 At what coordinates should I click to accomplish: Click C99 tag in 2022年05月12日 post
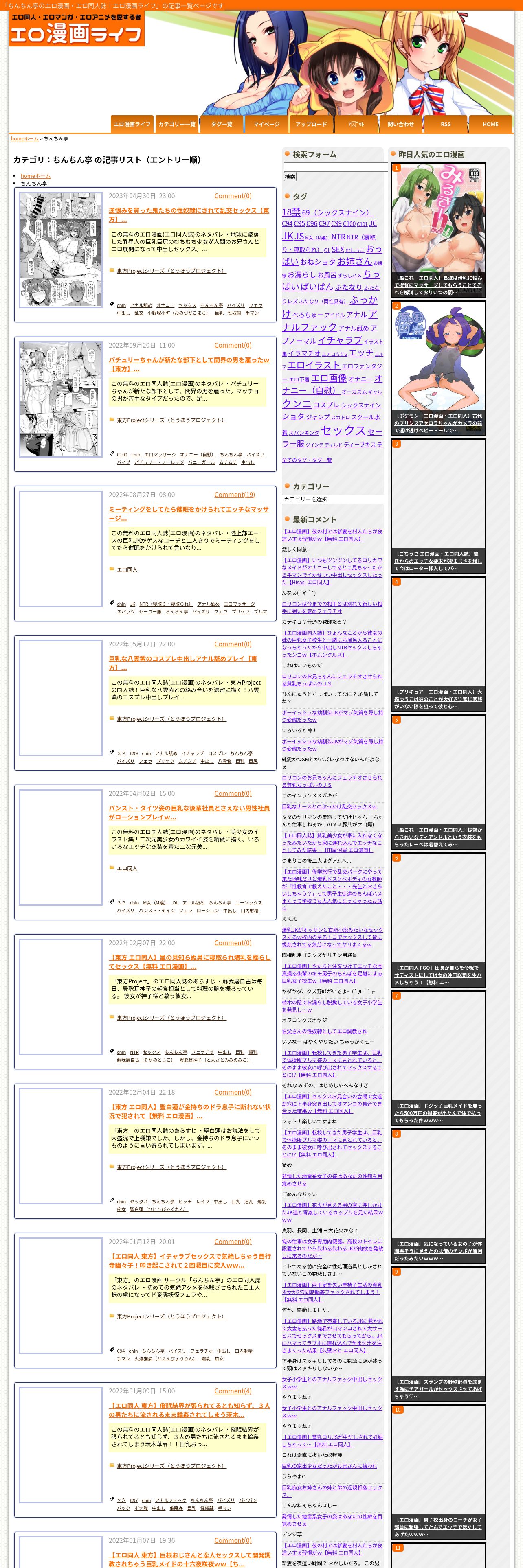134,753
